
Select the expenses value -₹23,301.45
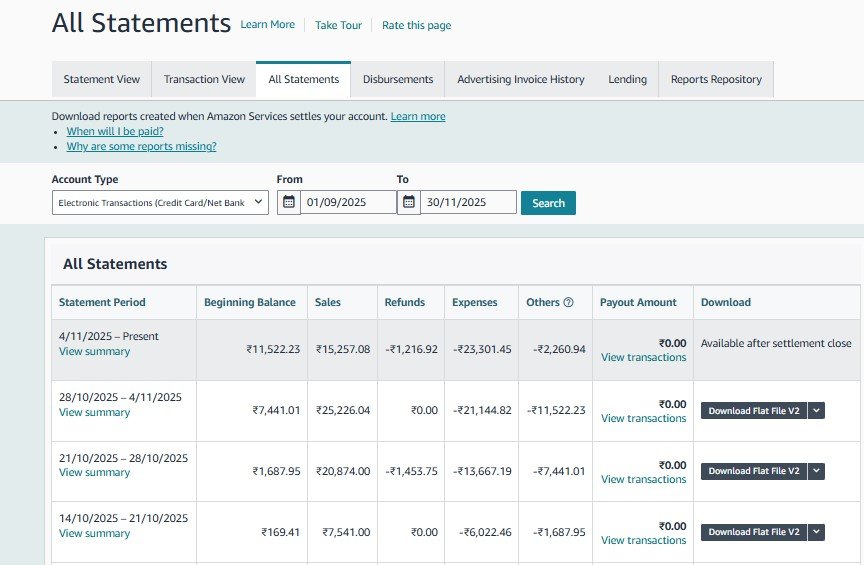pos(482,349)
